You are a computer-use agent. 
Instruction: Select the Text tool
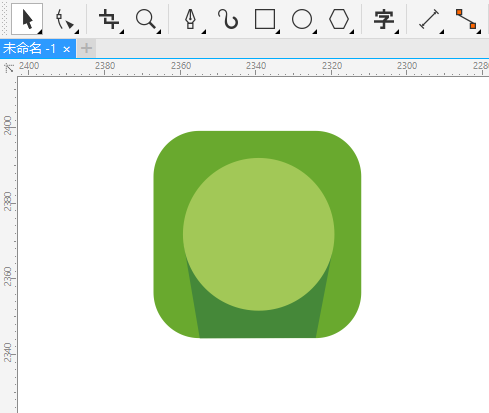pyautogui.click(x=384, y=19)
